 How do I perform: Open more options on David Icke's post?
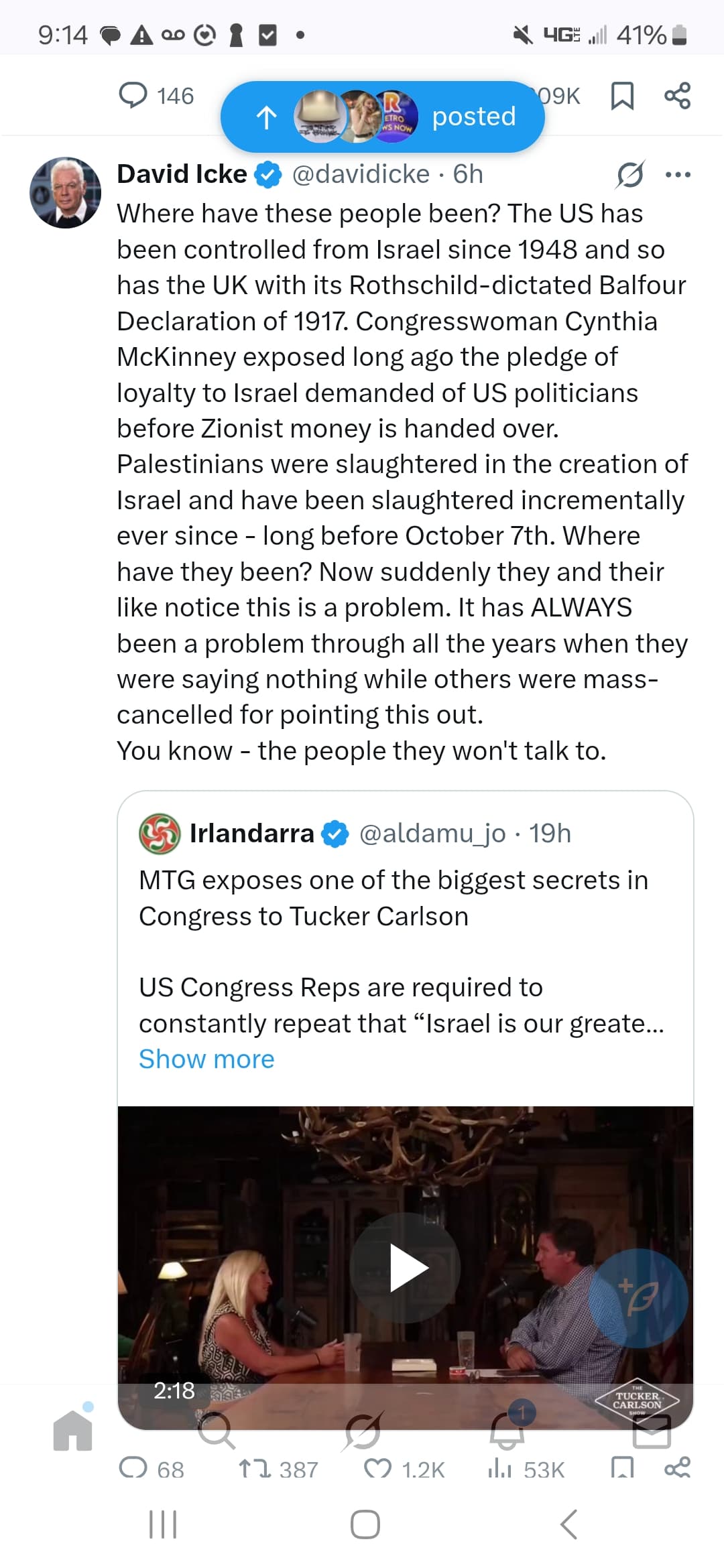tap(678, 174)
